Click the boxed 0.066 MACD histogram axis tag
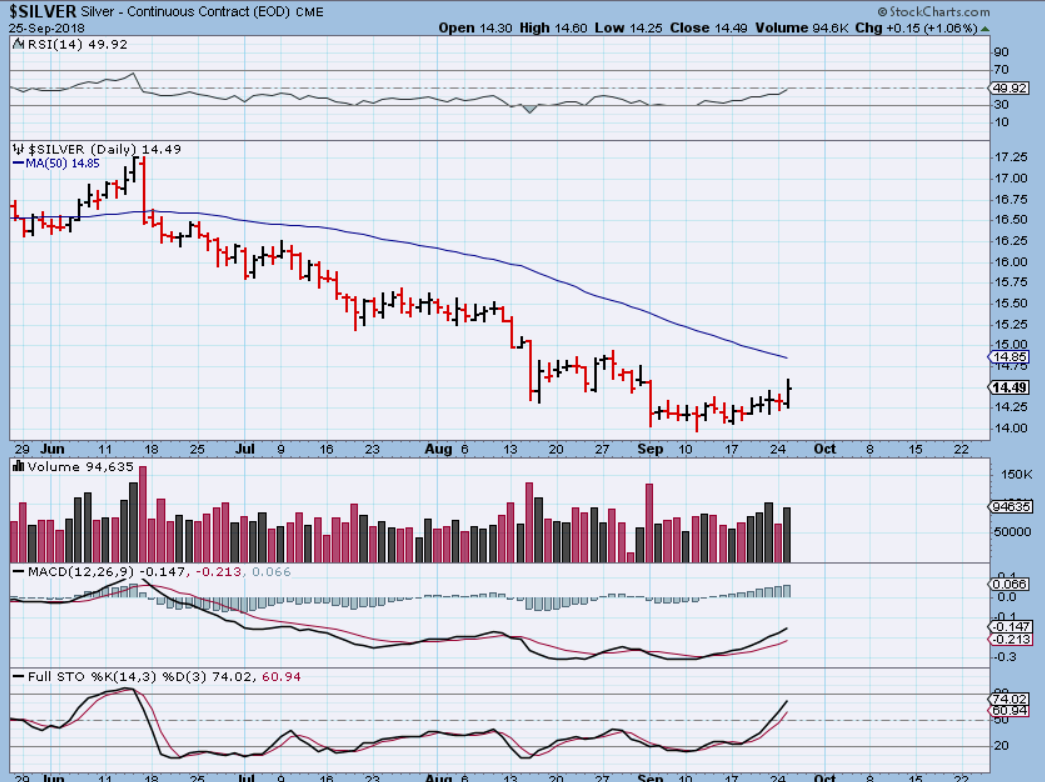Viewport: 1045px width, 782px height. [x=1010, y=584]
